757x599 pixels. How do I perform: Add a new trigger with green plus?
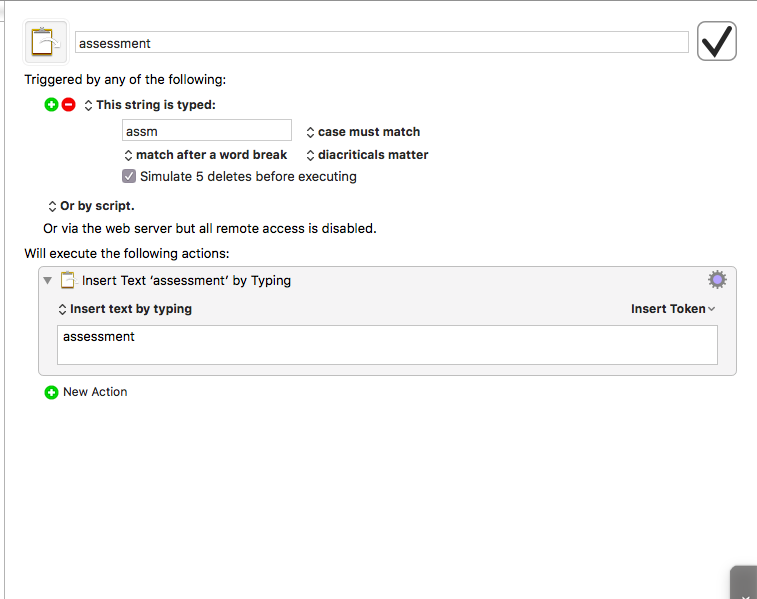pyautogui.click(x=51, y=105)
